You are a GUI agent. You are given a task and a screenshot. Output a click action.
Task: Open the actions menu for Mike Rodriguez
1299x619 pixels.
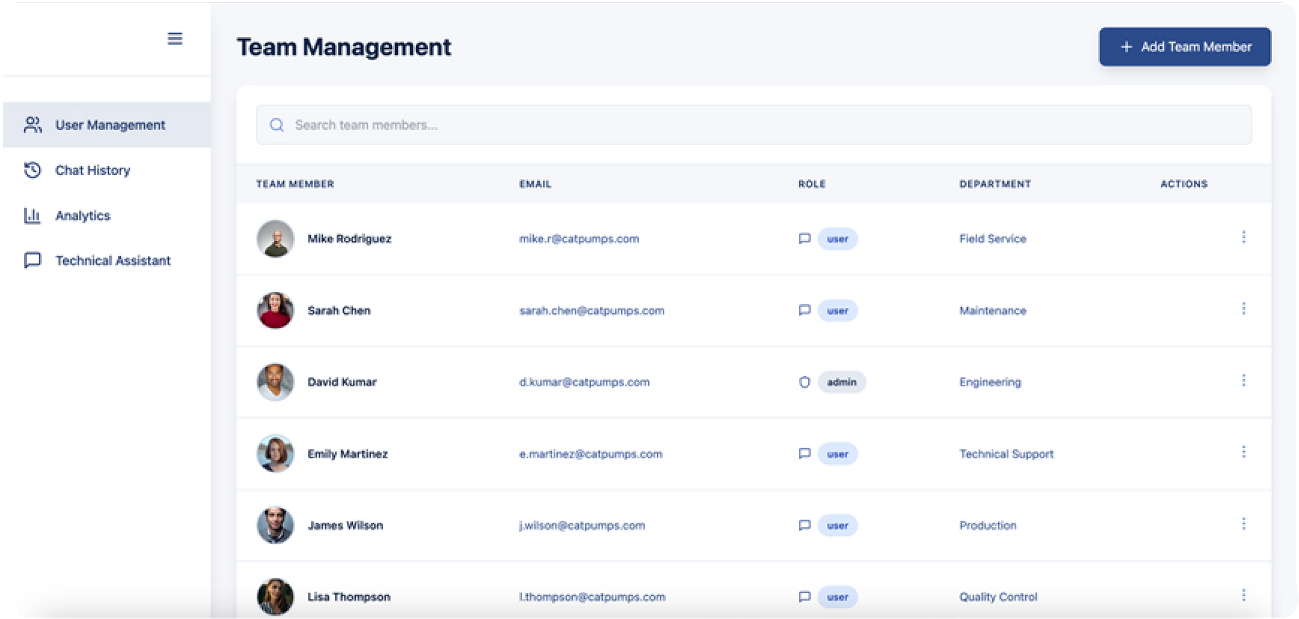click(x=1243, y=237)
